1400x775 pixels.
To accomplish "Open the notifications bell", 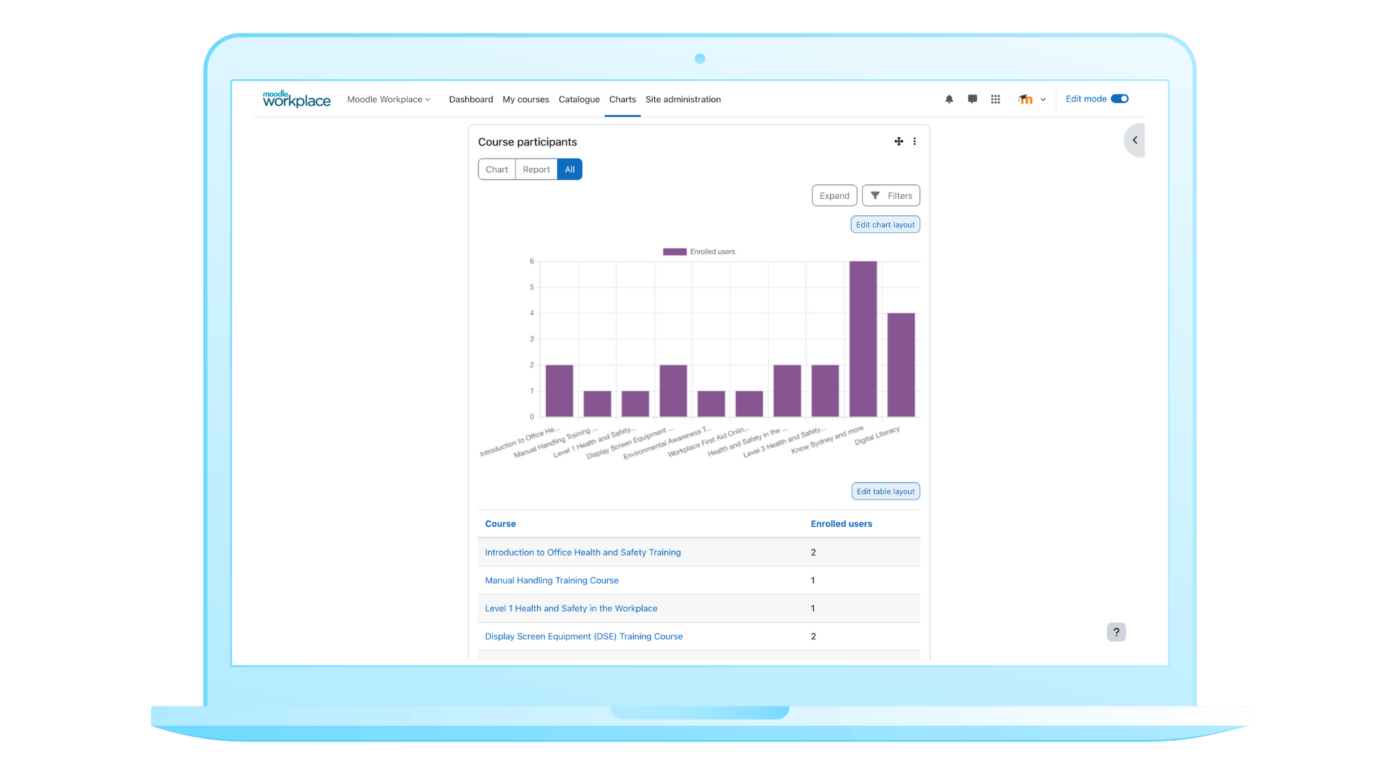I will click(948, 98).
